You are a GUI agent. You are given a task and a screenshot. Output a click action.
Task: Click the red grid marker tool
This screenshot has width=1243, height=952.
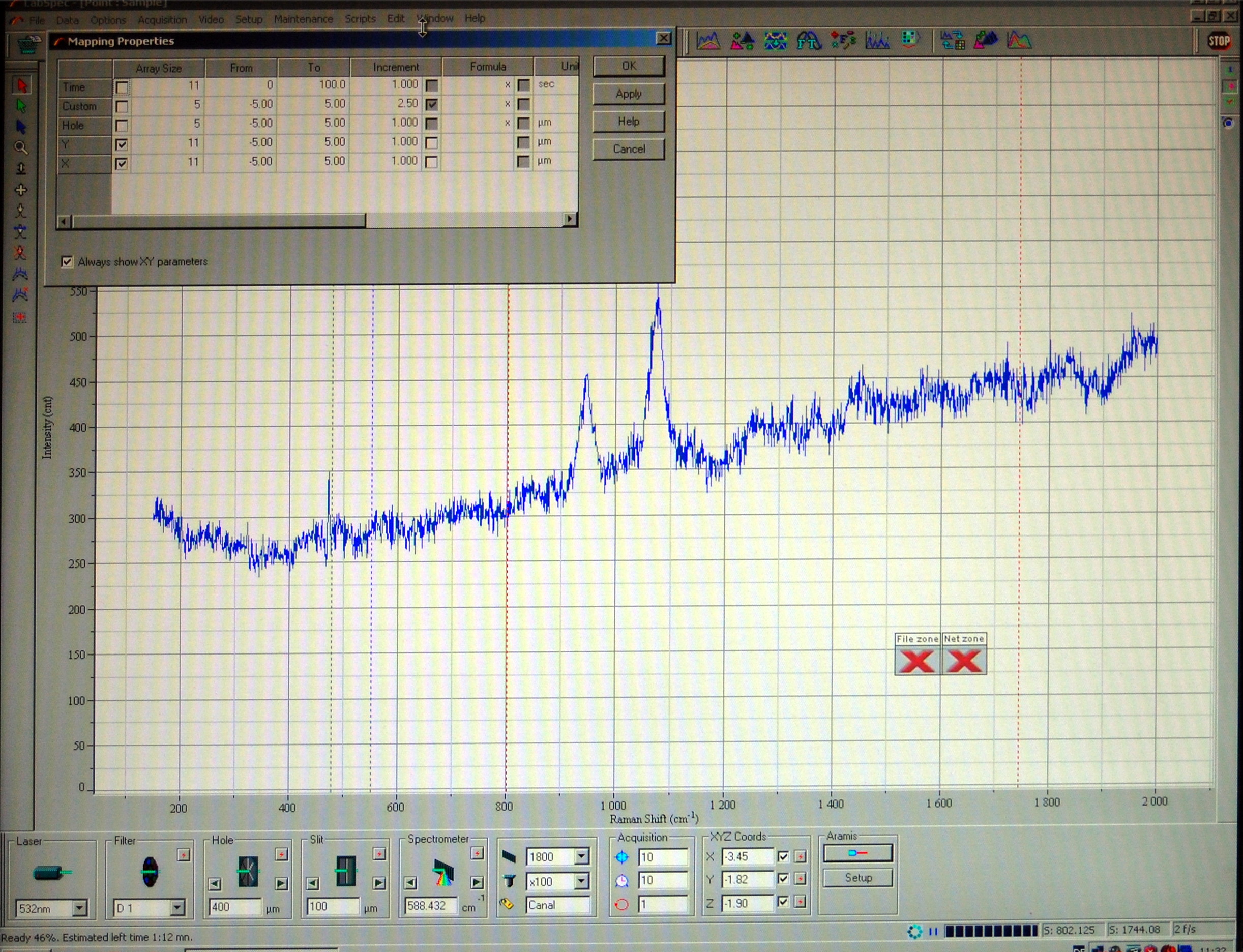[20, 317]
